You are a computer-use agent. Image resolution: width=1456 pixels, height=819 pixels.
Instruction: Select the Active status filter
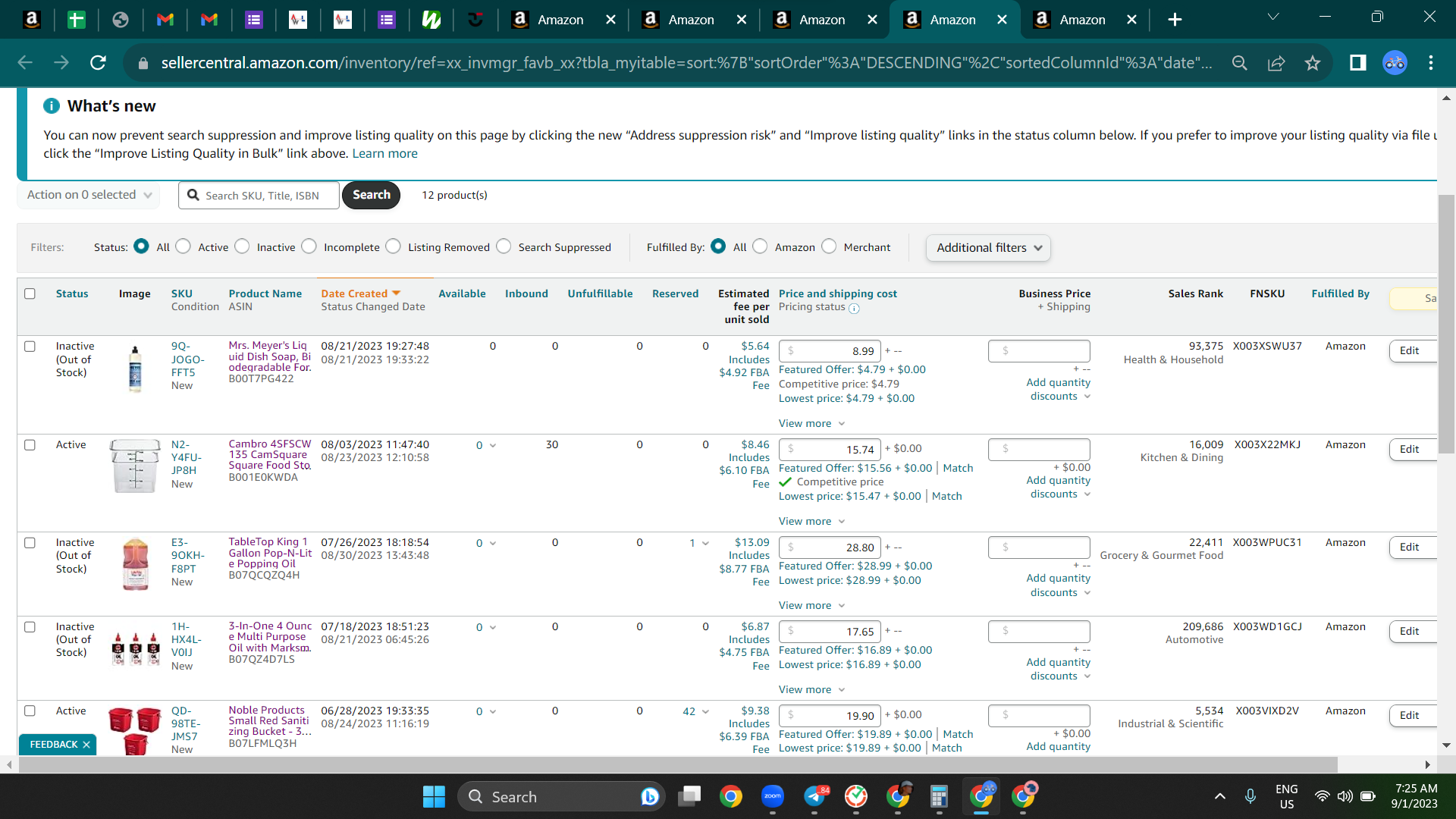(x=184, y=246)
